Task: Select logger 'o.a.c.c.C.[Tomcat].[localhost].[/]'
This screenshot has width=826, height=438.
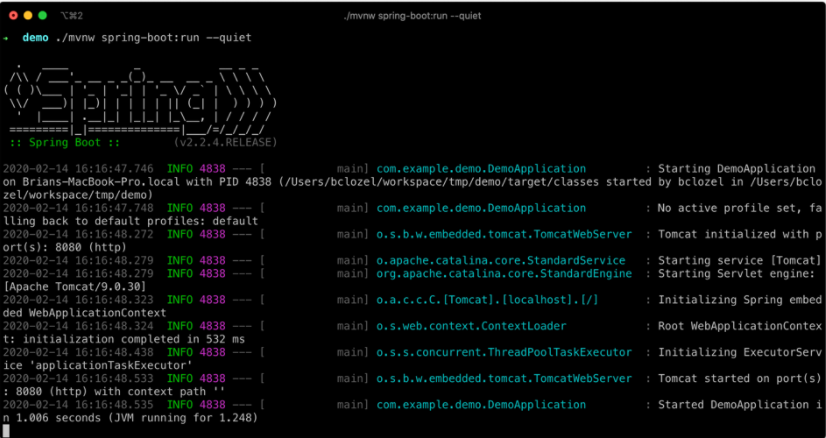Action: pos(487,300)
